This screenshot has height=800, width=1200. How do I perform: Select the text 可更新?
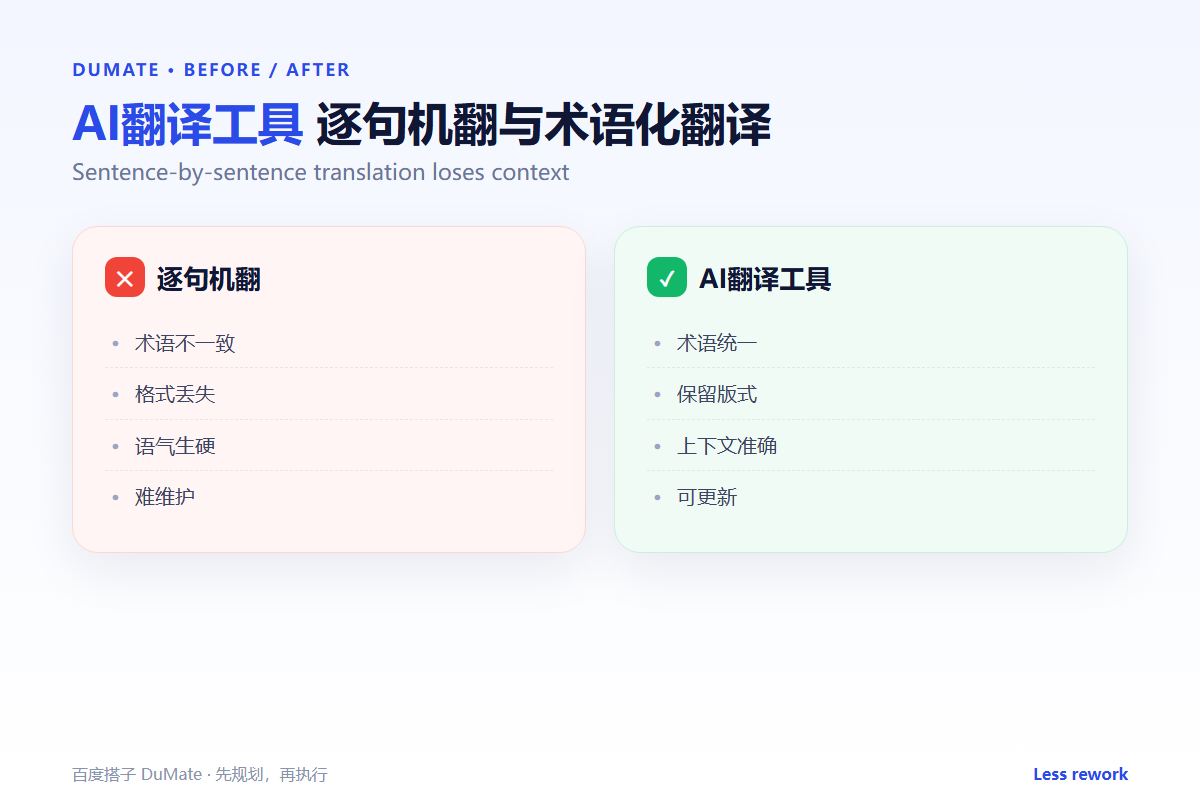(x=707, y=497)
